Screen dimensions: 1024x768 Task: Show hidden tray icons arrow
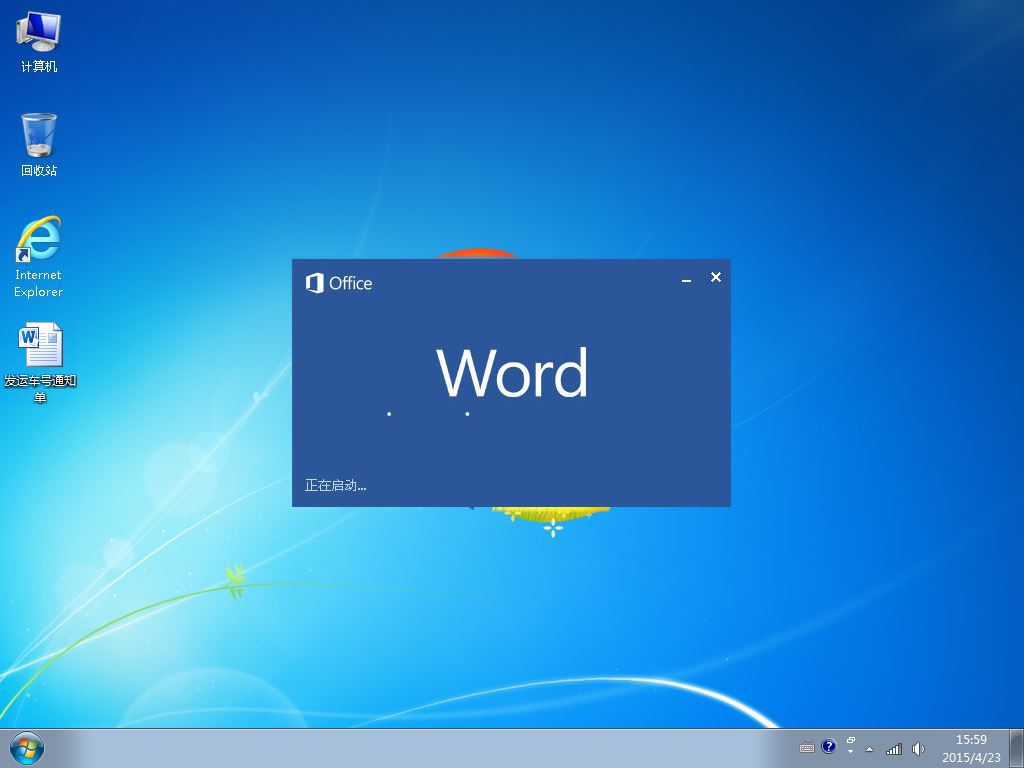(869, 749)
